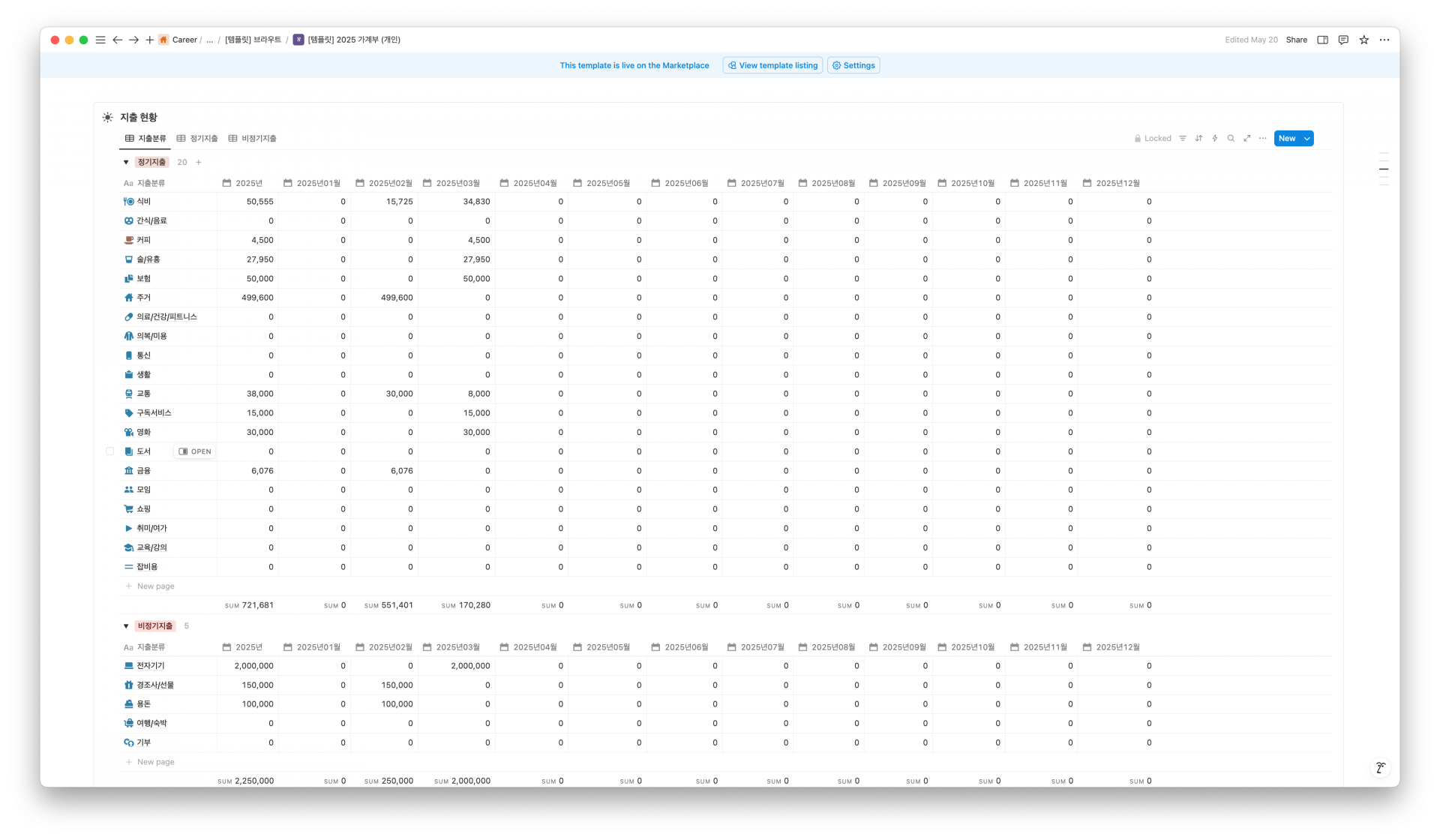Click the 용돈 row name

pos(143,704)
